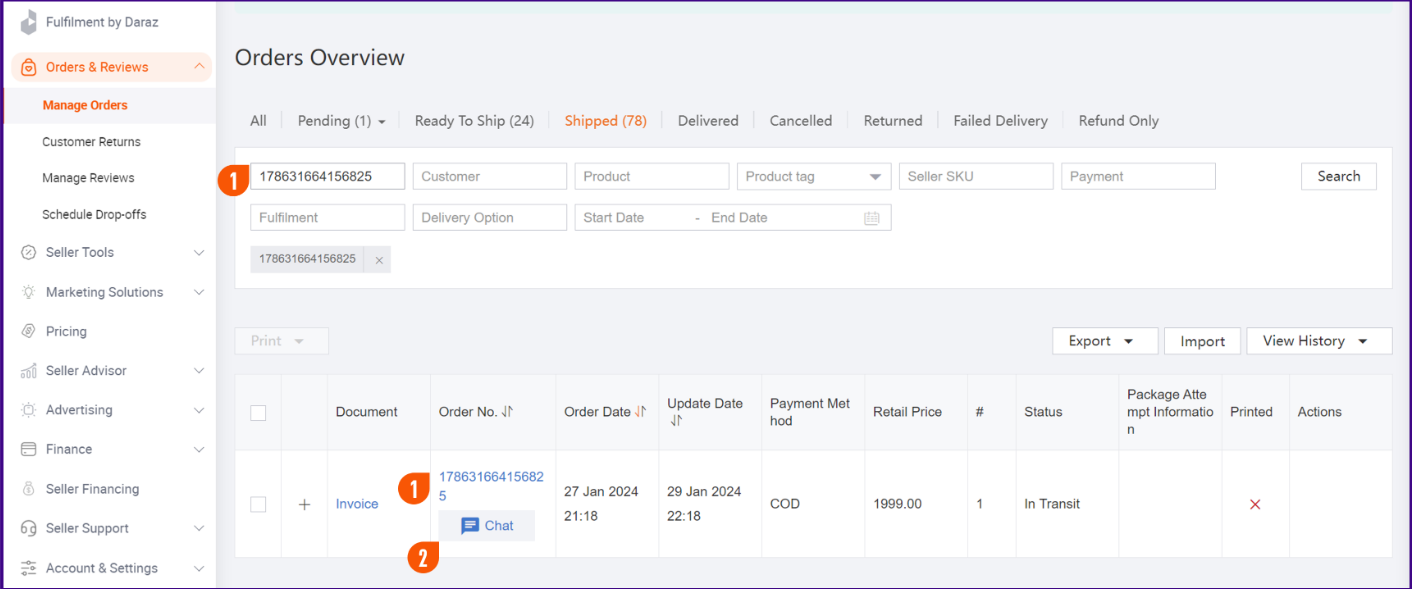Viewport: 1412px width, 589px height.
Task: Click the Seller Financing lock icon
Action: pyautogui.click(x=28, y=489)
